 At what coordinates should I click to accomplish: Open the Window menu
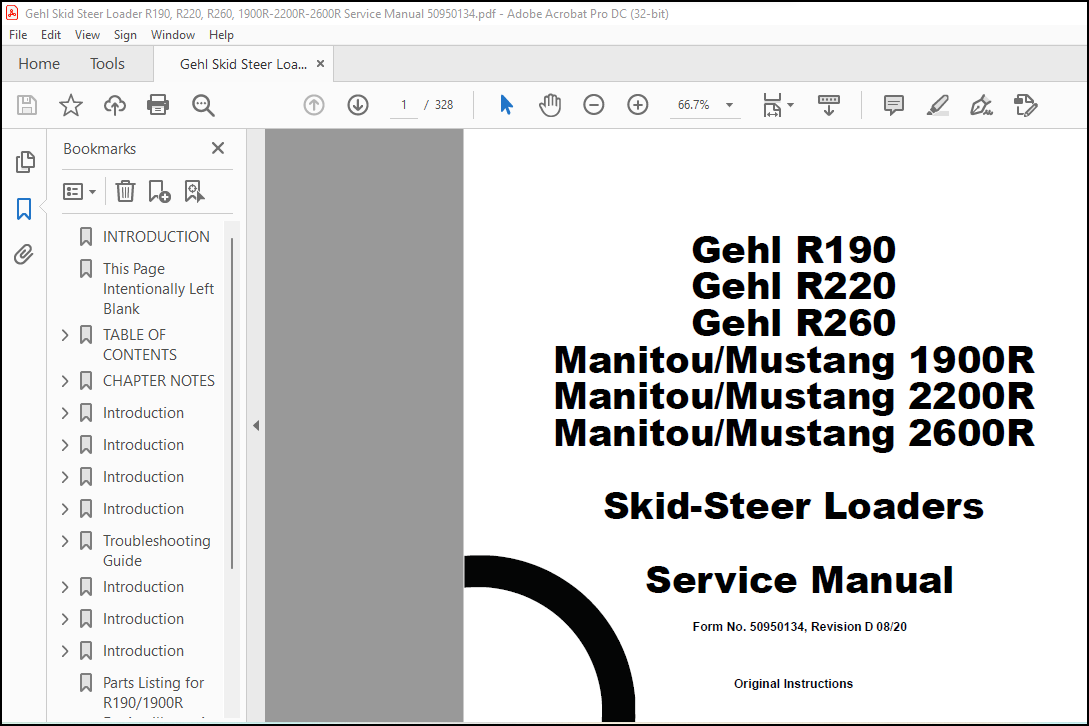click(x=173, y=35)
